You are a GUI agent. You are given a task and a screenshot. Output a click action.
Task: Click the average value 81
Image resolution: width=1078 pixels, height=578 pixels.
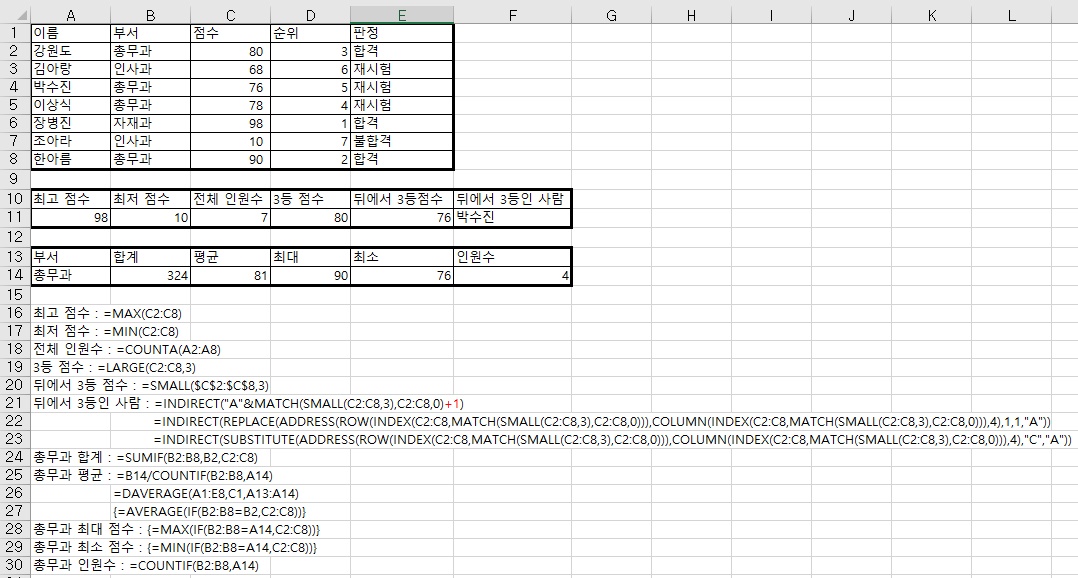(230, 275)
